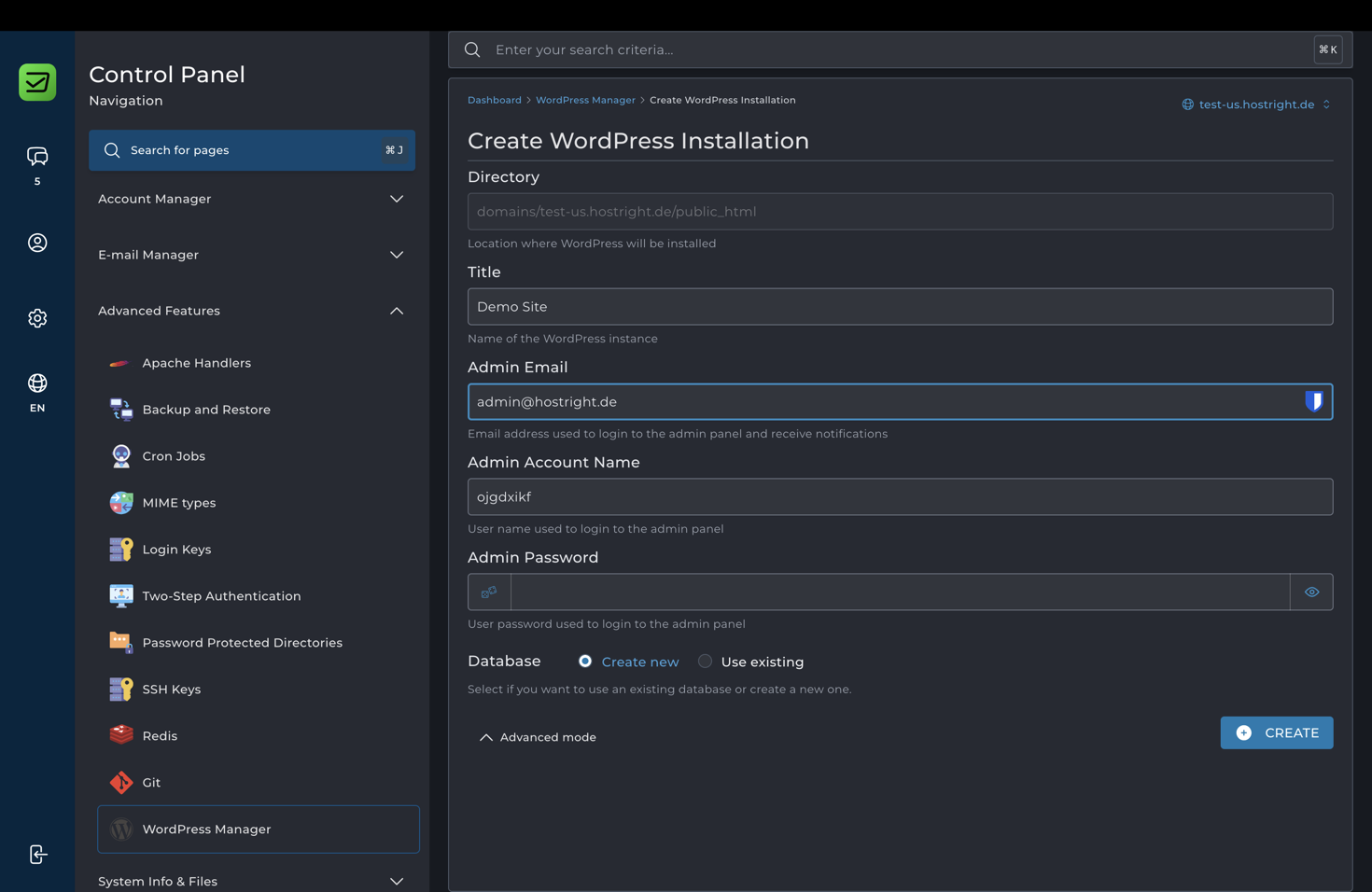Screen dimensions: 1372x892
Task: Generate a random password with dice icon
Action: click(x=489, y=592)
